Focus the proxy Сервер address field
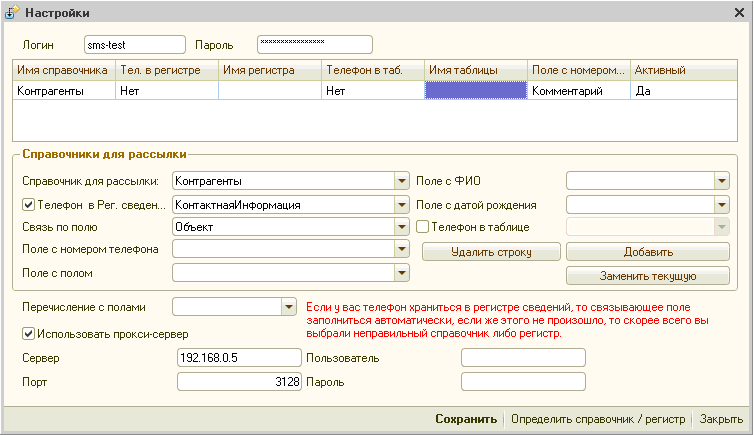 point(238,358)
